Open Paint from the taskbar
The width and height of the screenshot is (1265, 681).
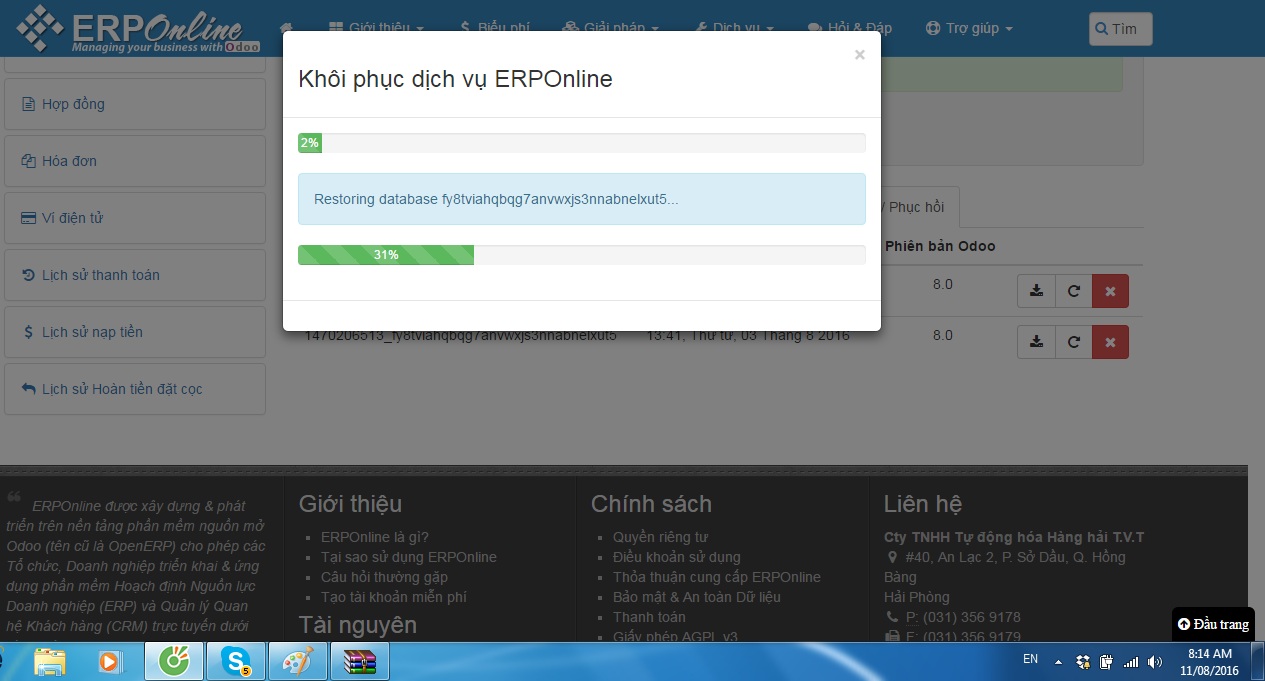pyautogui.click(x=298, y=662)
